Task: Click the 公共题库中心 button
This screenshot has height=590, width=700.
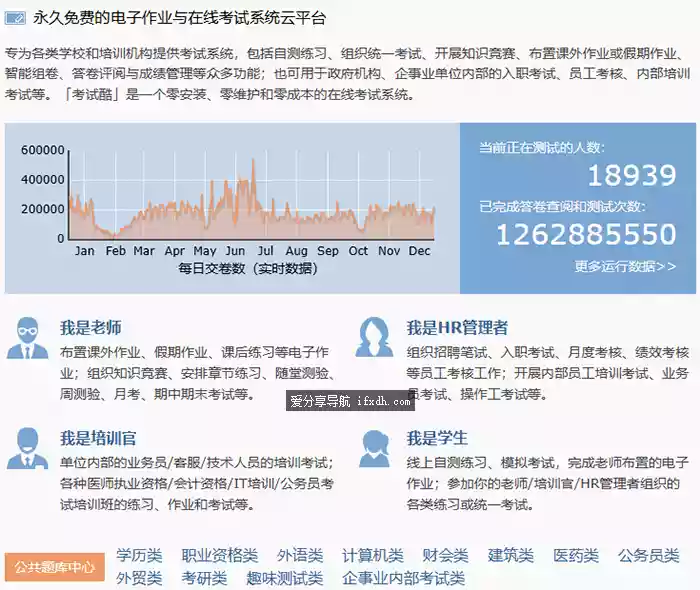Action: tap(55, 567)
